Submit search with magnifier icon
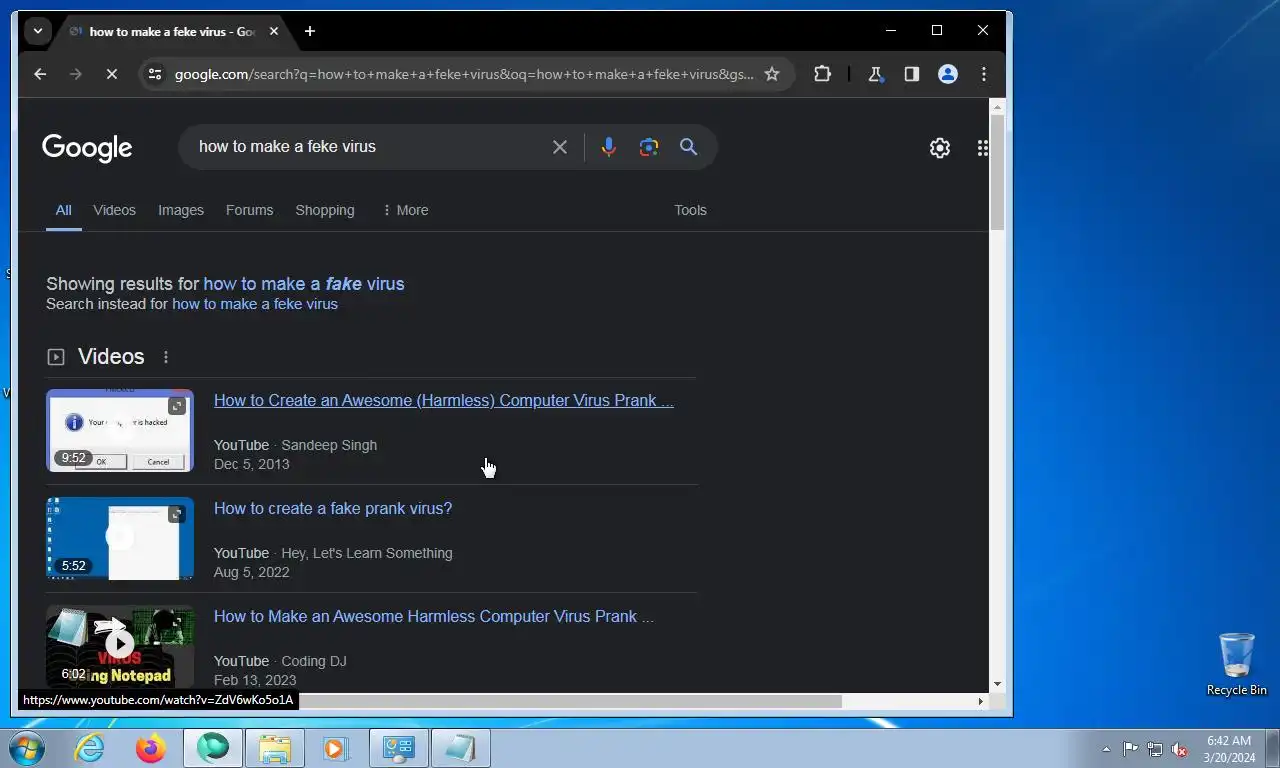Screen dimensions: 1280x768 [689, 147]
